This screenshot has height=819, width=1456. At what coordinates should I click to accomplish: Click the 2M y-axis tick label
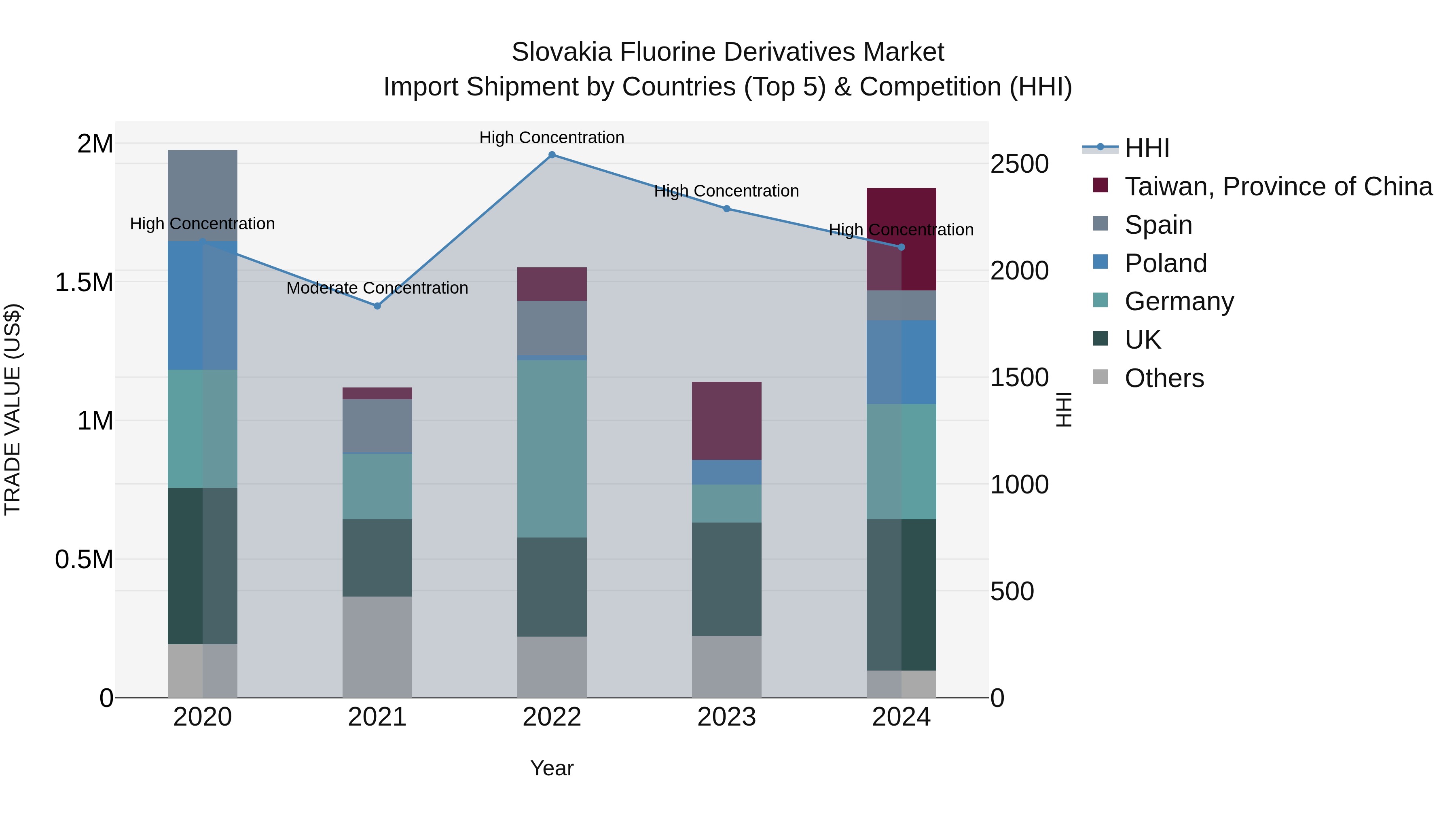(95, 144)
